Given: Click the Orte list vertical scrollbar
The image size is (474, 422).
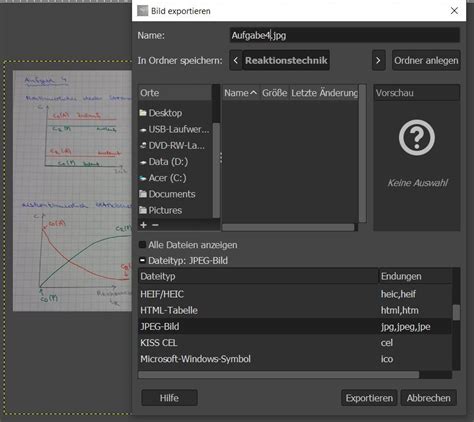Looking at the screenshot, I should click(216, 170).
